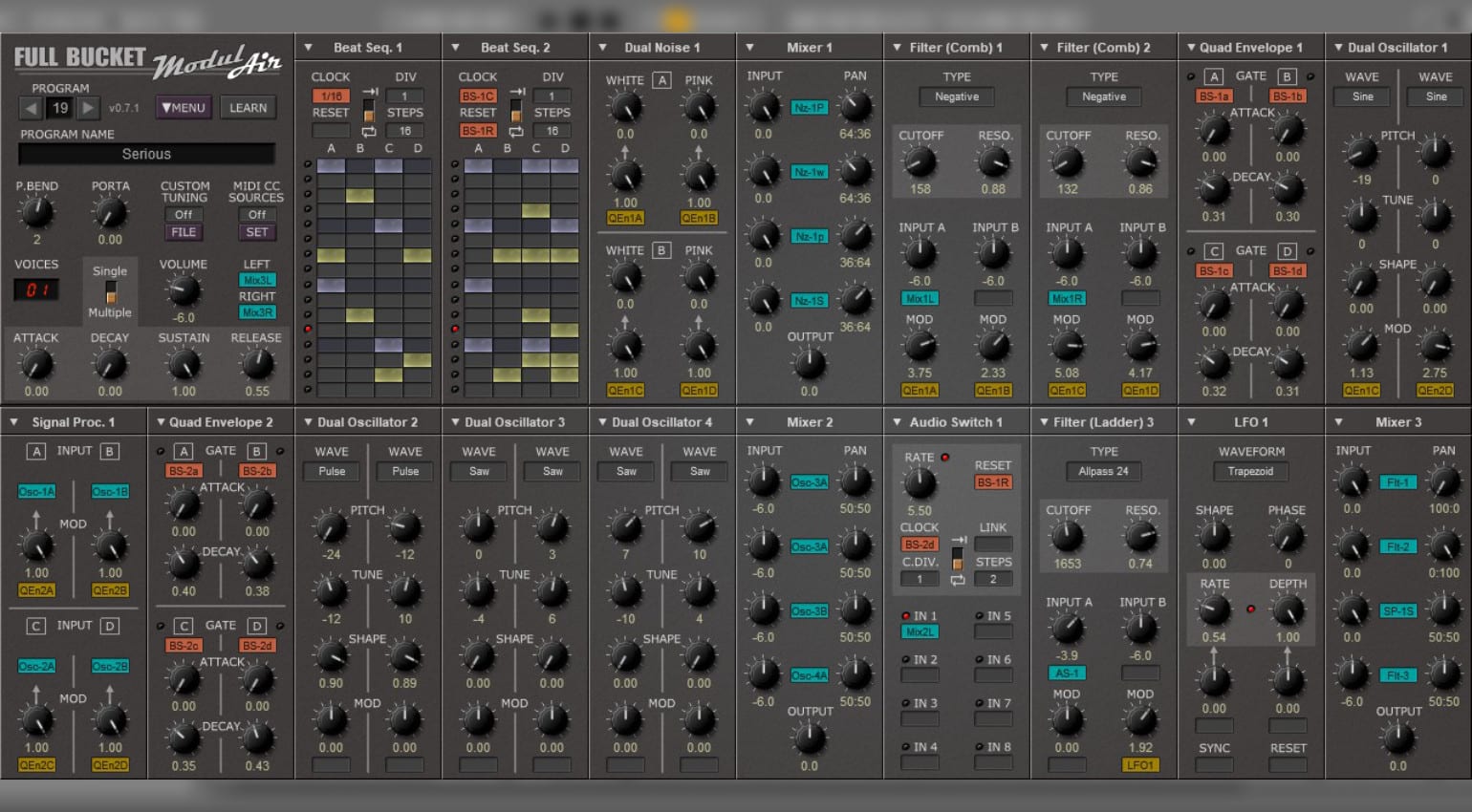This screenshot has height=812, width=1472.
Task: Click the boxed B label in Dual Noise 1
Action: pos(661,250)
